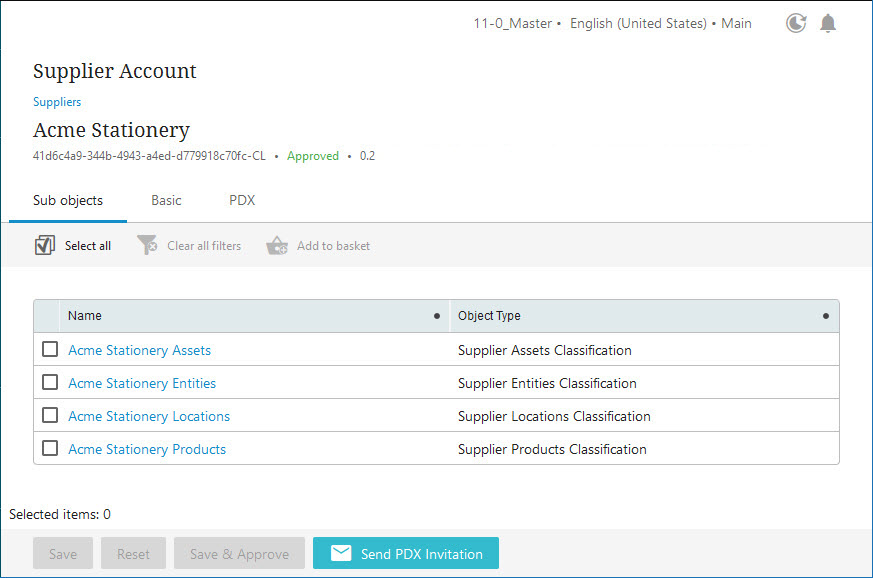Follow the Suppliers breadcrumb link
The width and height of the screenshot is (873, 578).
(x=57, y=102)
